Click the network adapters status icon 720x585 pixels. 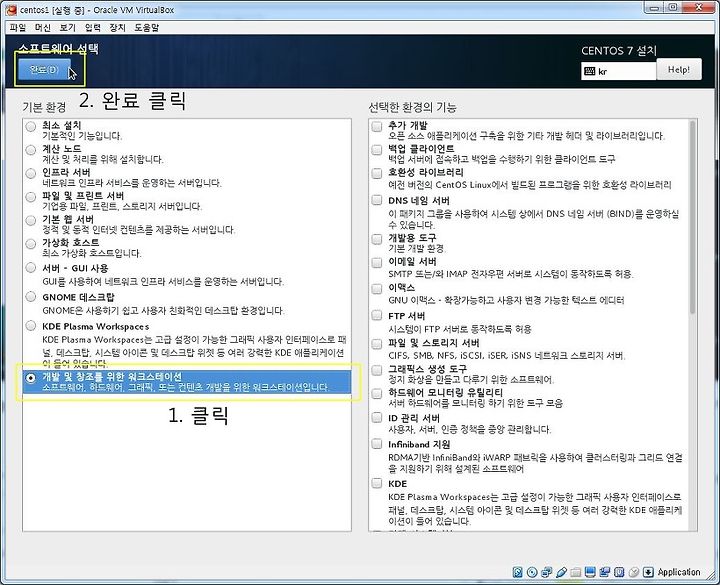(x=546, y=572)
